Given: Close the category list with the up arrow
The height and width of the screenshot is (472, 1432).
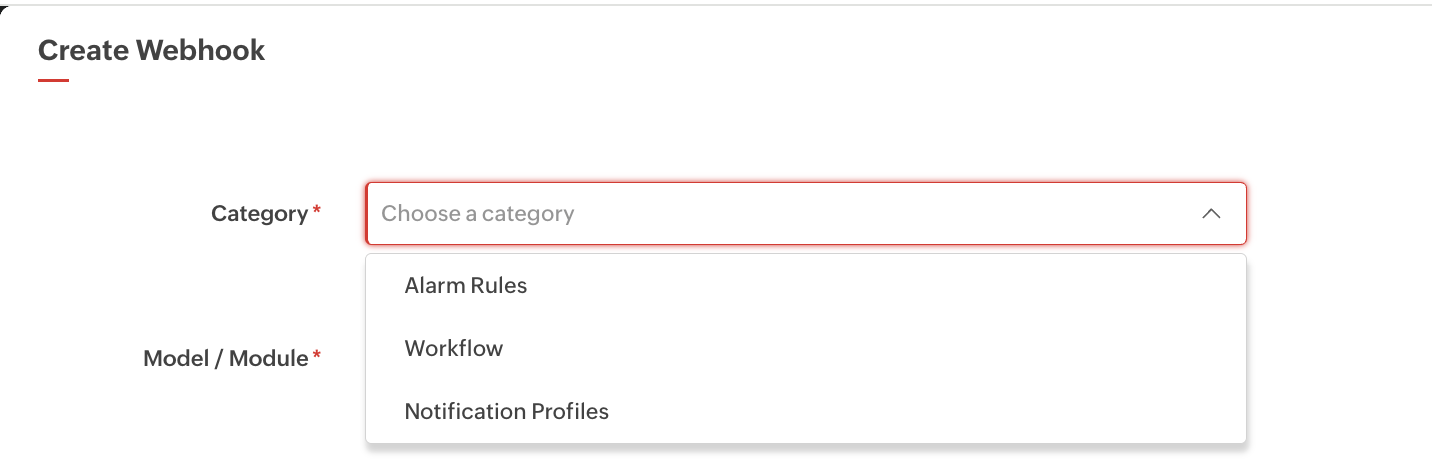Looking at the screenshot, I should tap(1211, 214).
